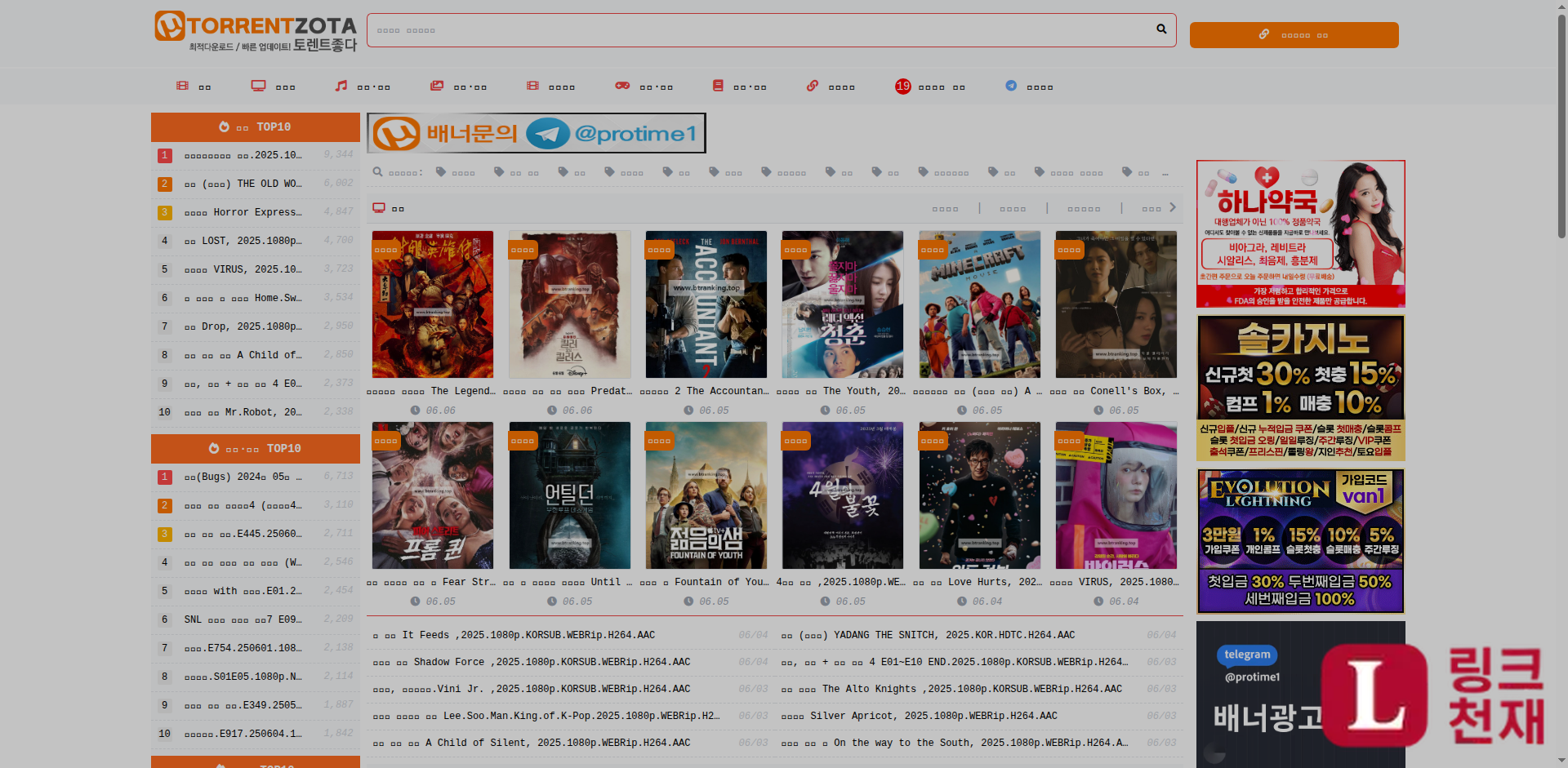This screenshot has height=768, width=1568.
Task: Open the chain-link icon category in navigation
Action: tap(813, 86)
